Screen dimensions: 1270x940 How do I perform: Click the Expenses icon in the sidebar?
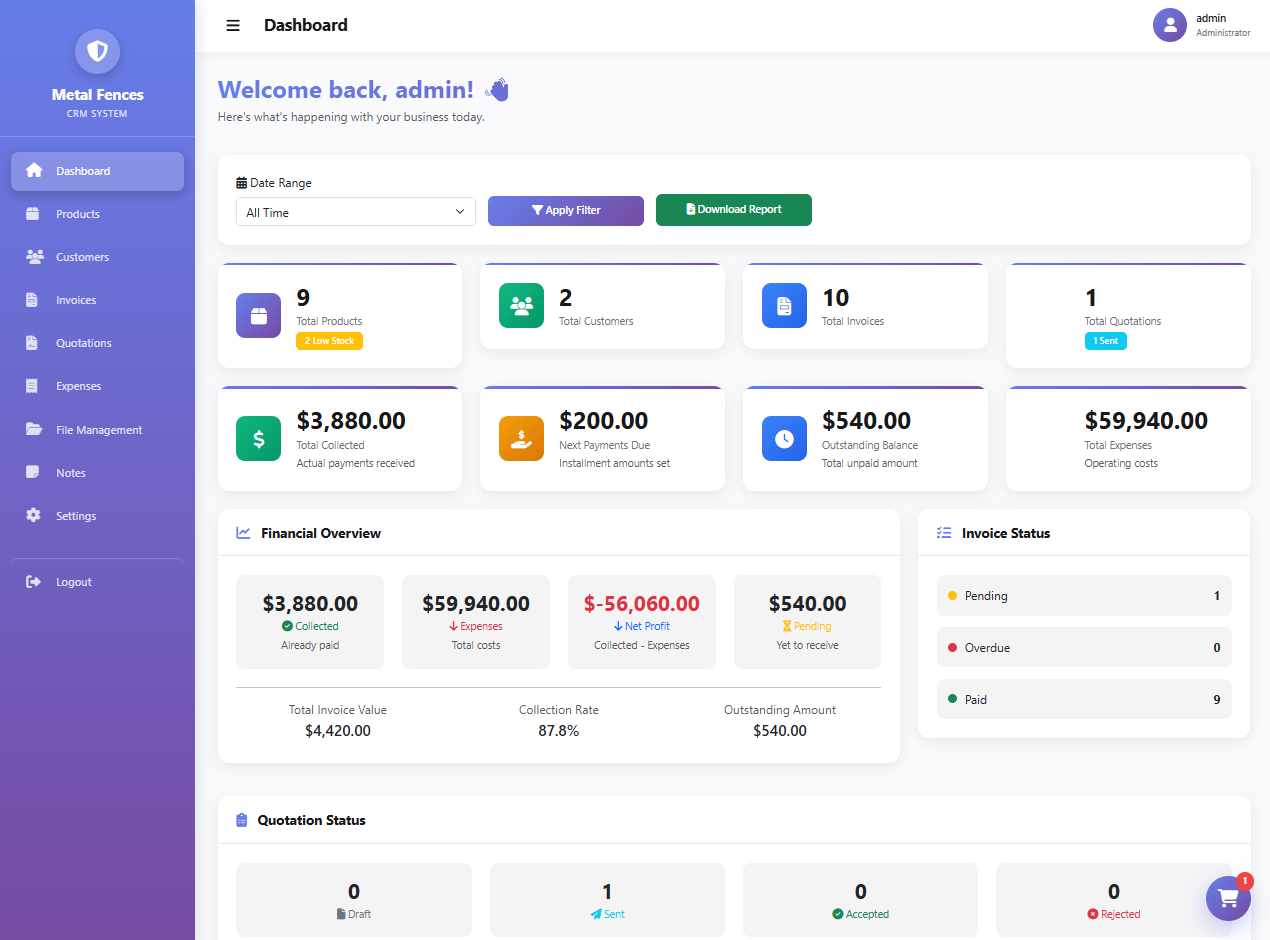(34, 386)
